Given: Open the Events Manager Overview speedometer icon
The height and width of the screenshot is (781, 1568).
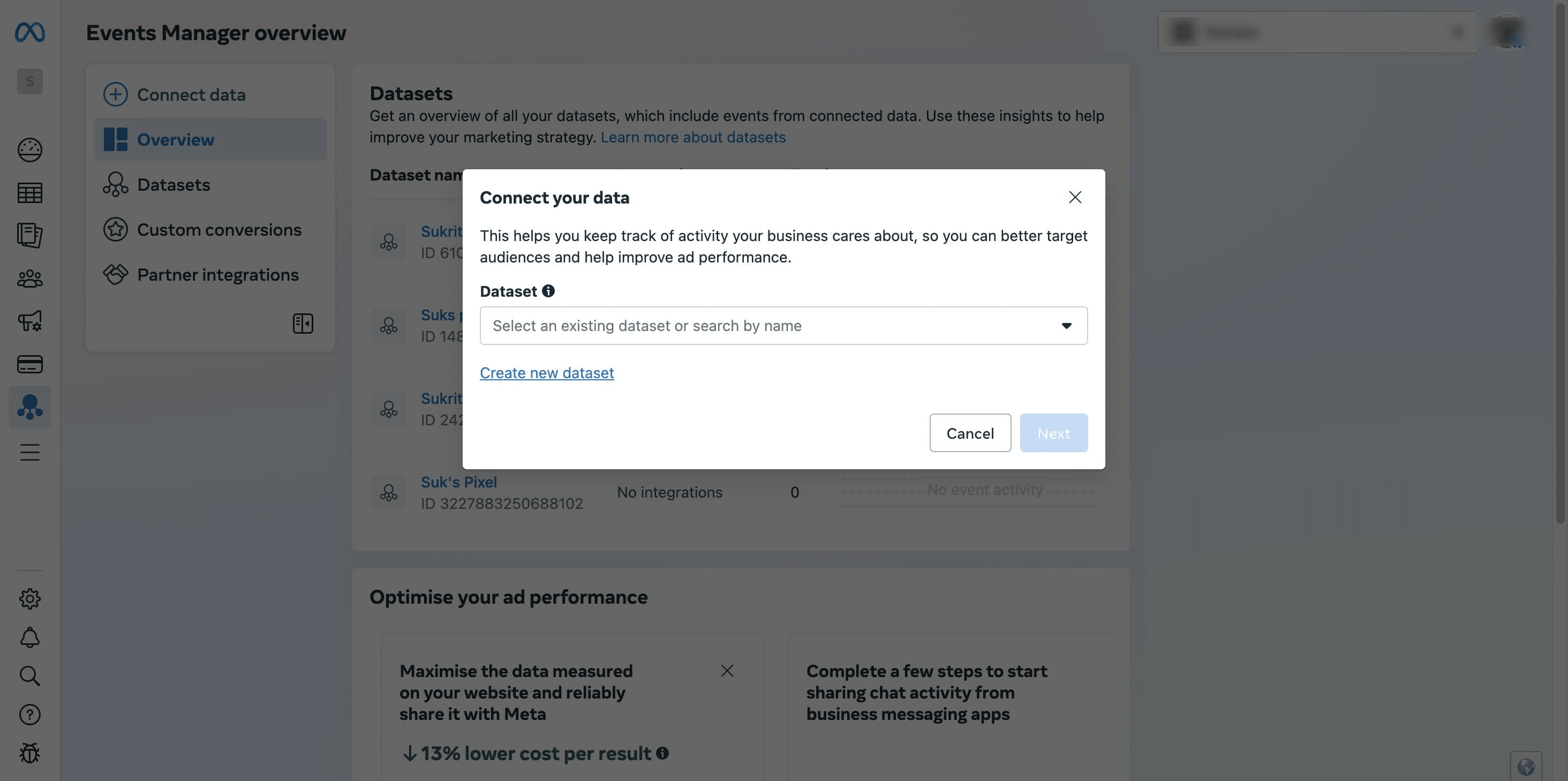Looking at the screenshot, I should (30, 151).
